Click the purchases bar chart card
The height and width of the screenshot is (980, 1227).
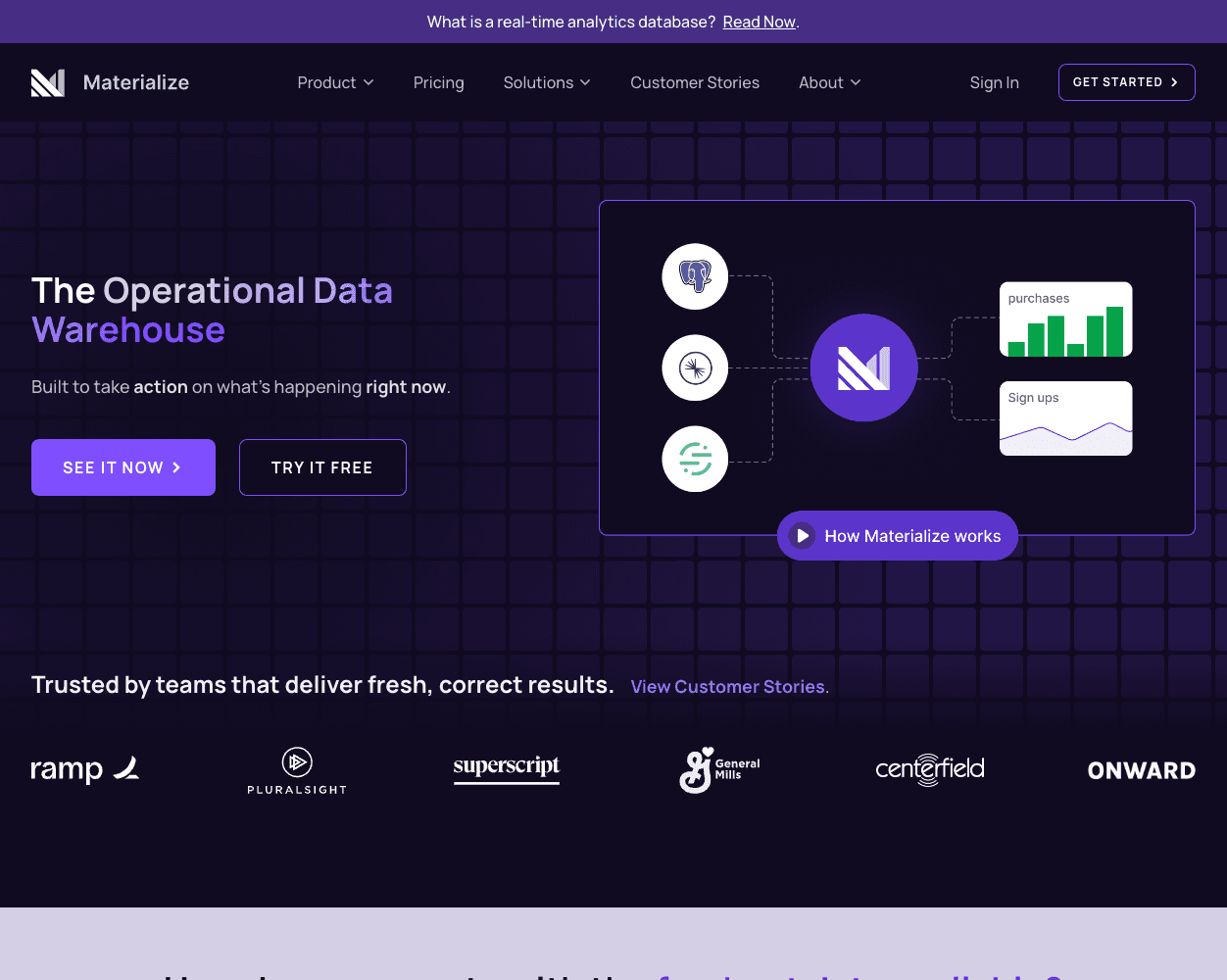pos(1066,319)
